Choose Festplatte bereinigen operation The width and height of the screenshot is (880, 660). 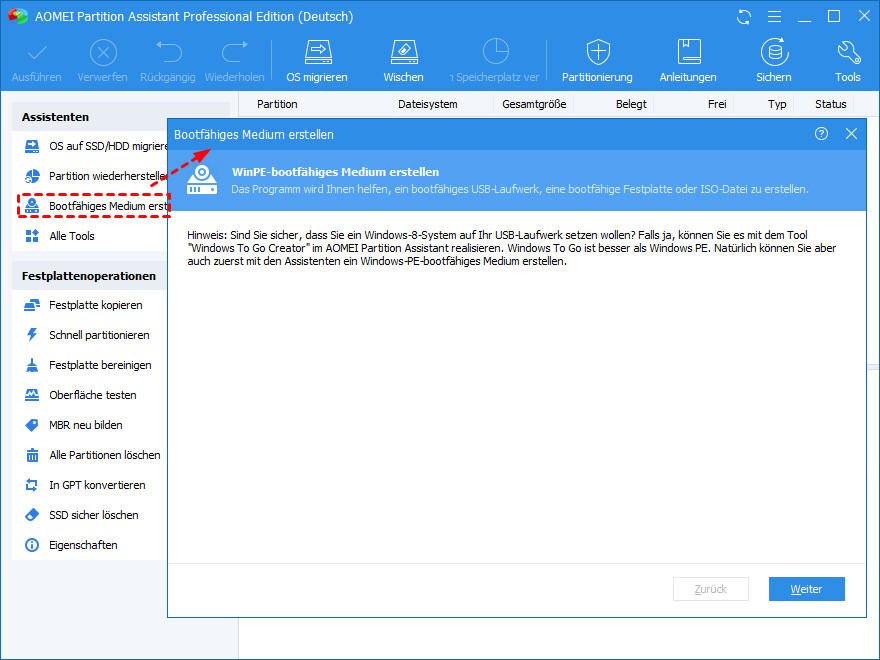point(88,365)
